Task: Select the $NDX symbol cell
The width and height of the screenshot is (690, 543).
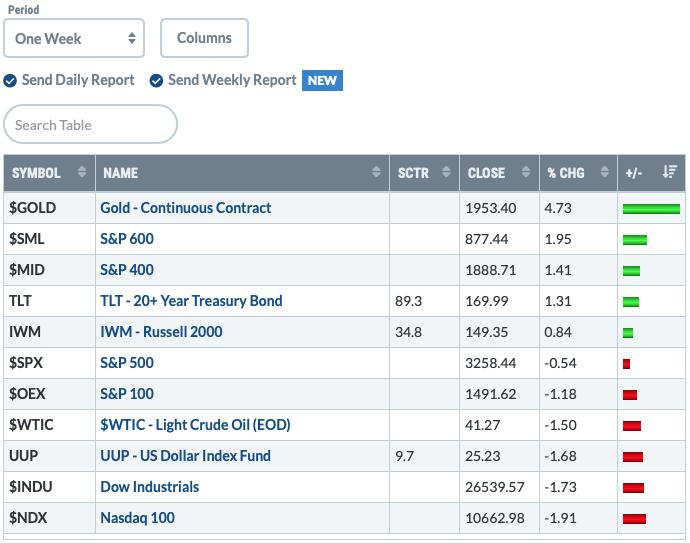Action: [x=49, y=517]
